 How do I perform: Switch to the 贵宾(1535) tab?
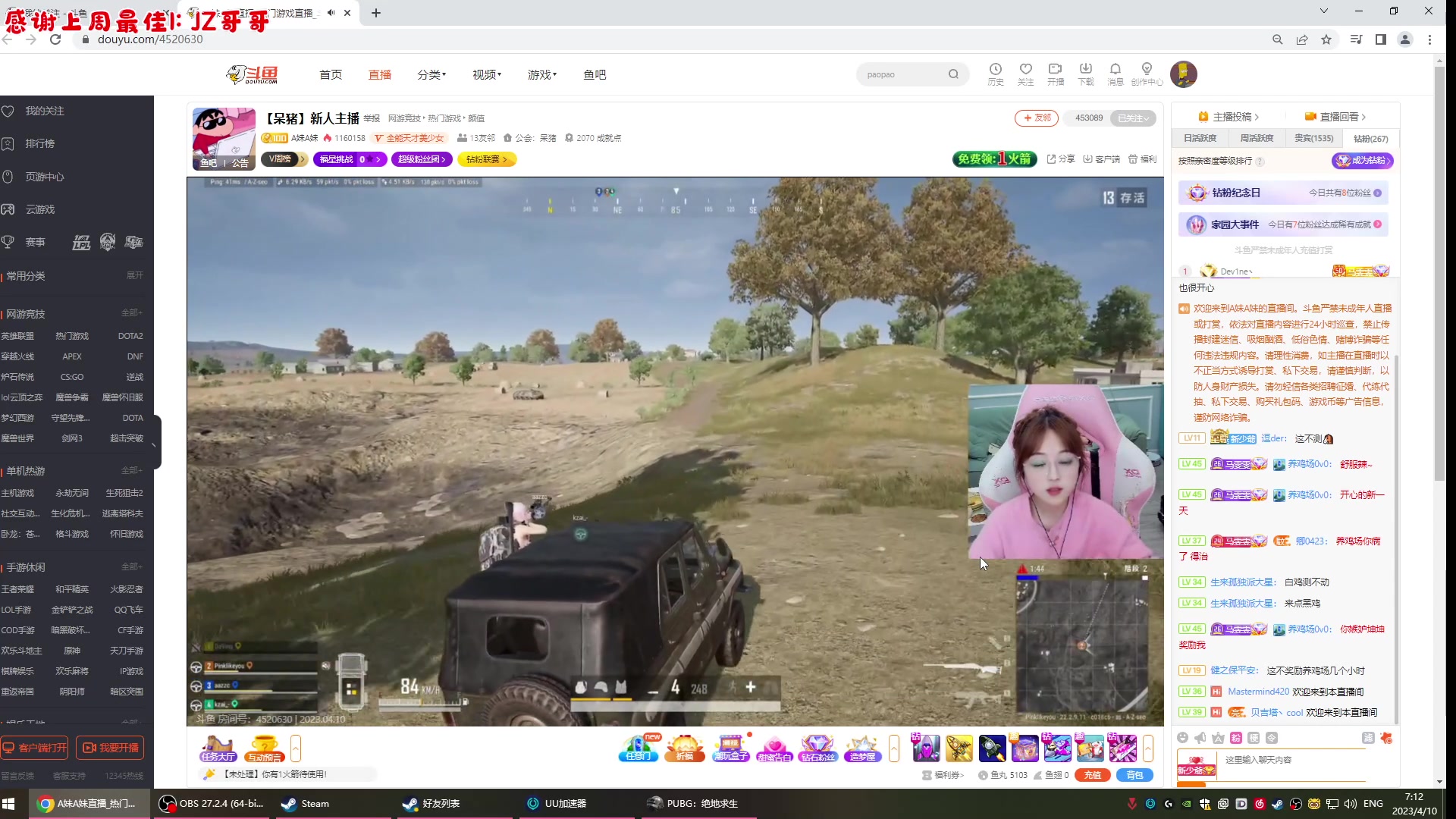tap(1313, 138)
